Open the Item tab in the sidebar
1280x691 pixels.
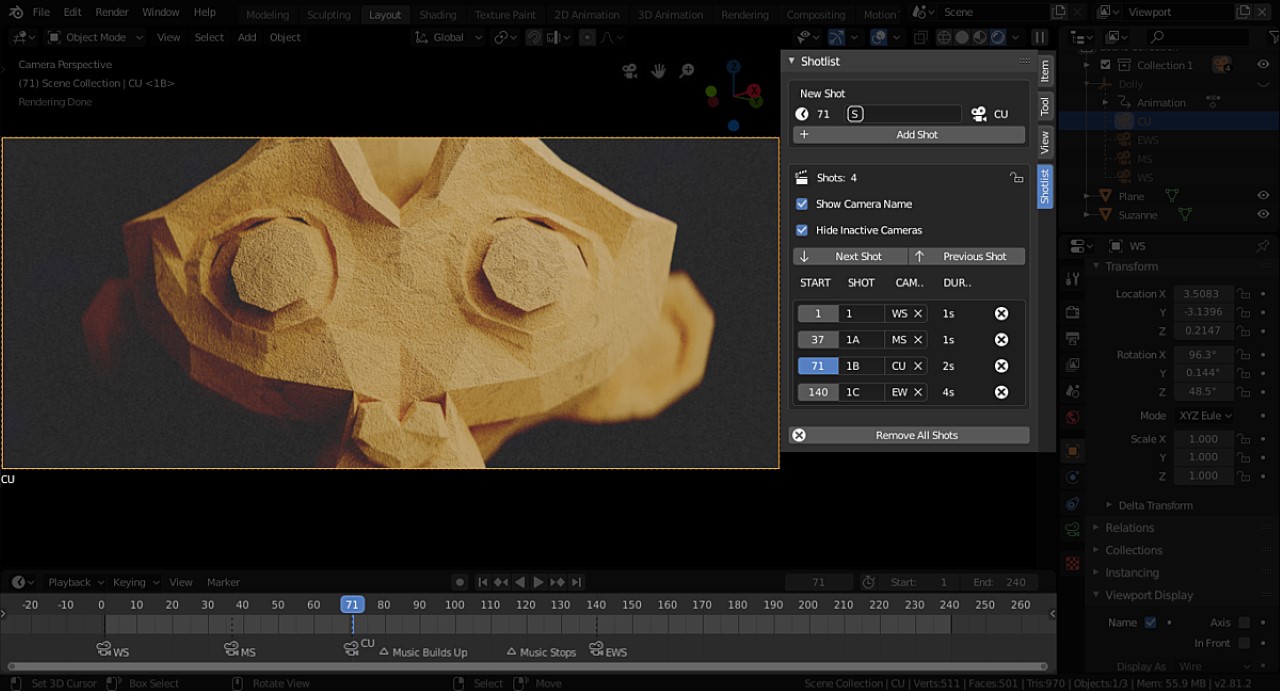(x=1044, y=70)
